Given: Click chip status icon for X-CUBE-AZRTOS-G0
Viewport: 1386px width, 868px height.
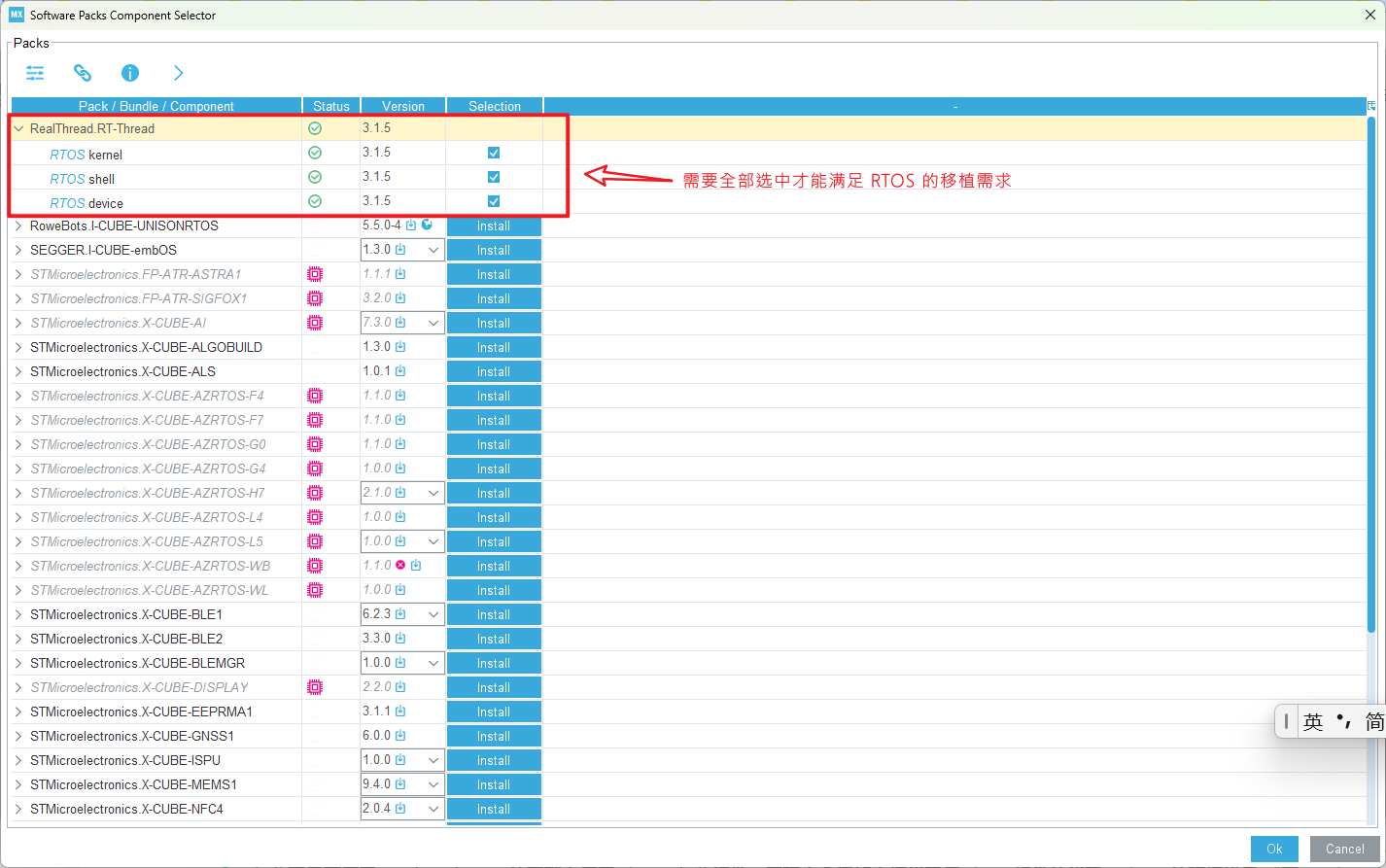Looking at the screenshot, I should (x=315, y=444).
